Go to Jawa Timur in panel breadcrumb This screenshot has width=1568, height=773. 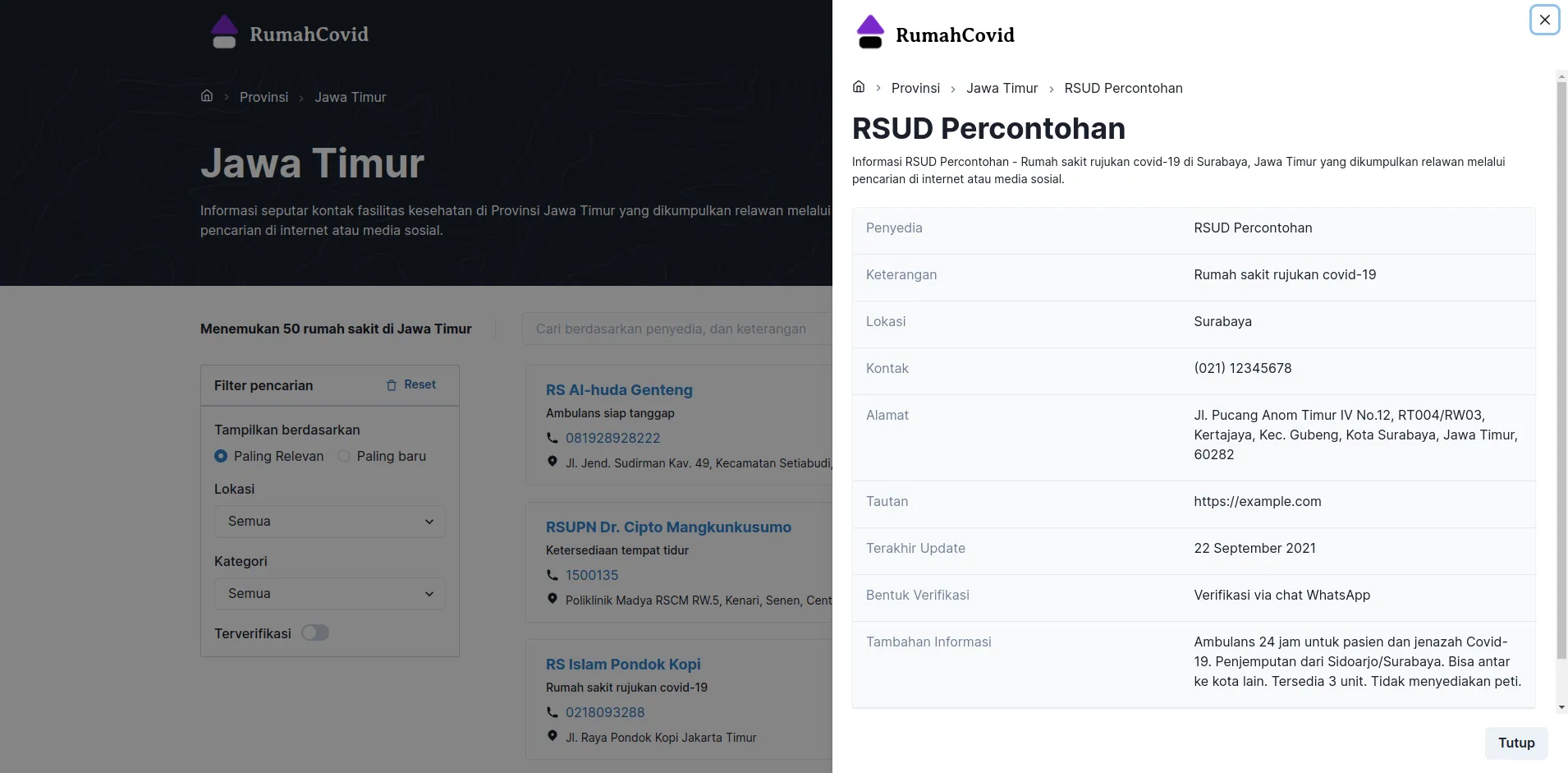tap(1002, 88)
